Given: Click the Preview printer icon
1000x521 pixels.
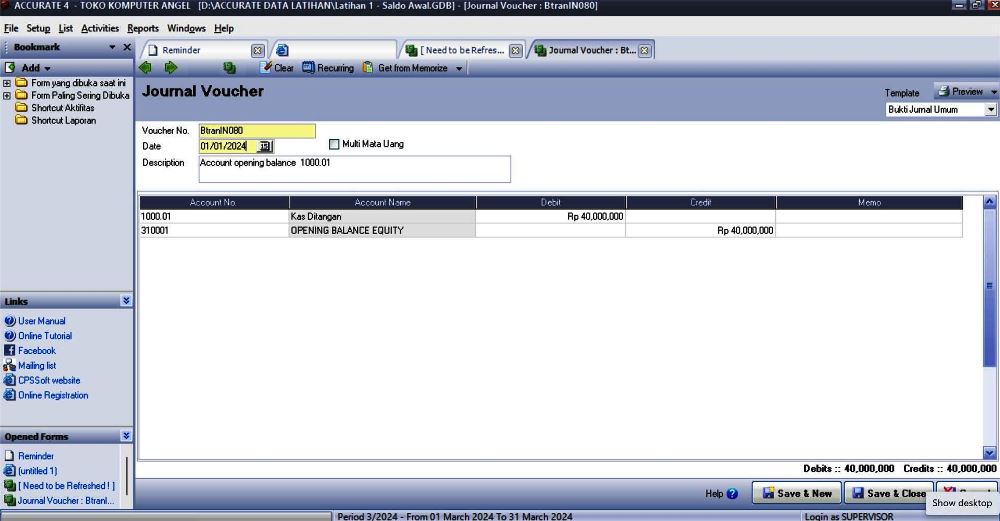Looking at the screenshot, I should click(x=942, y=91).
